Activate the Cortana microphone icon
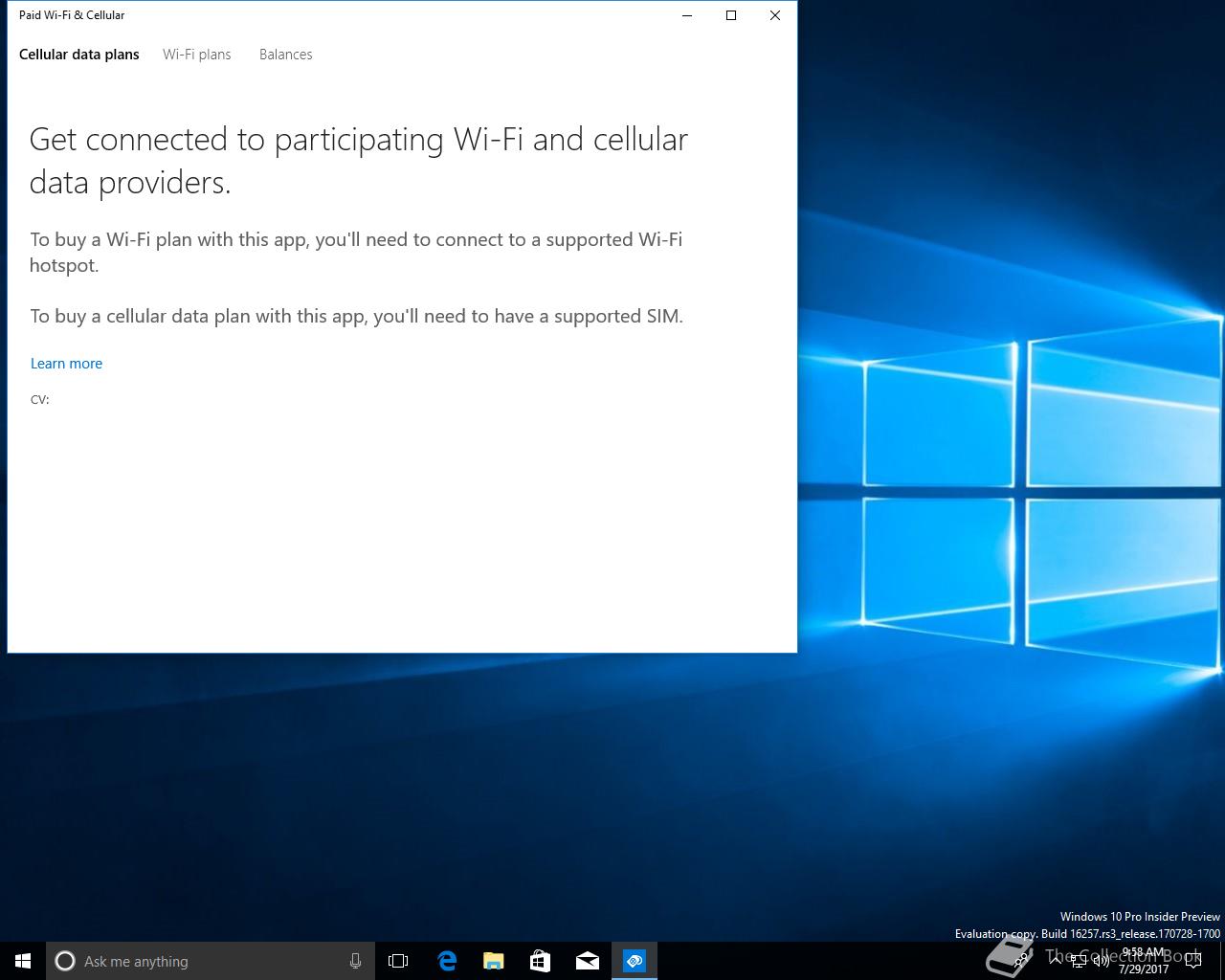 click(x=355, y=961)
